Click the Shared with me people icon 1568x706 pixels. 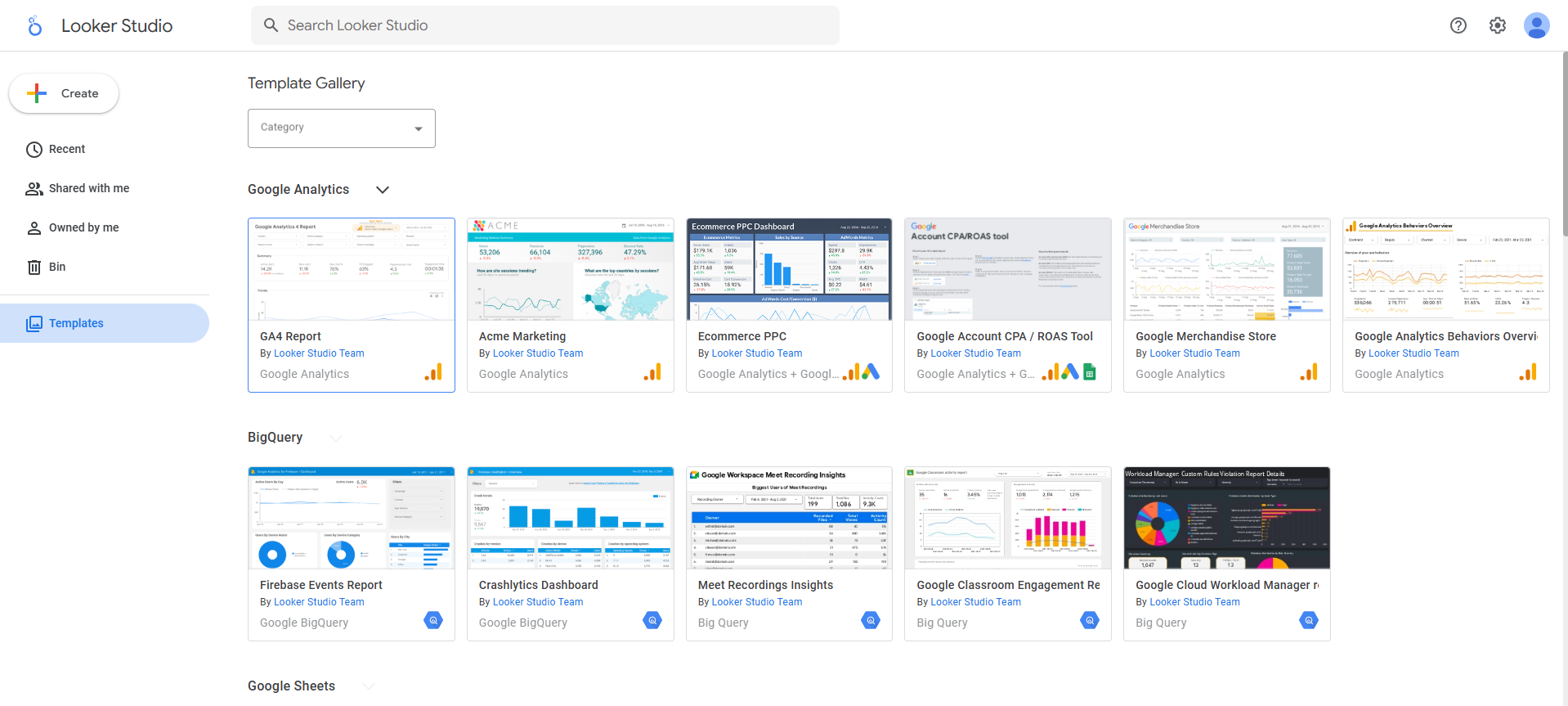(x=34, y=189)
